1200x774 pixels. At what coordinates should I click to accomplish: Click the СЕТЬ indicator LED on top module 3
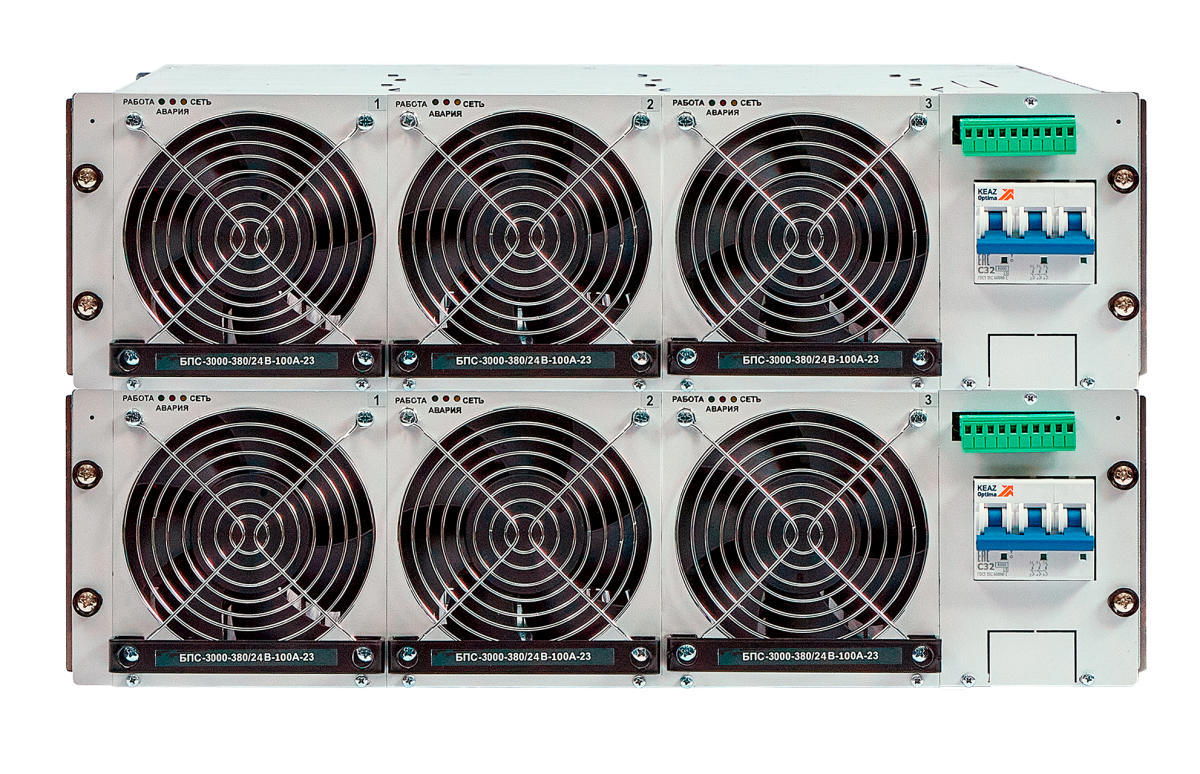[x=733, y=103]
